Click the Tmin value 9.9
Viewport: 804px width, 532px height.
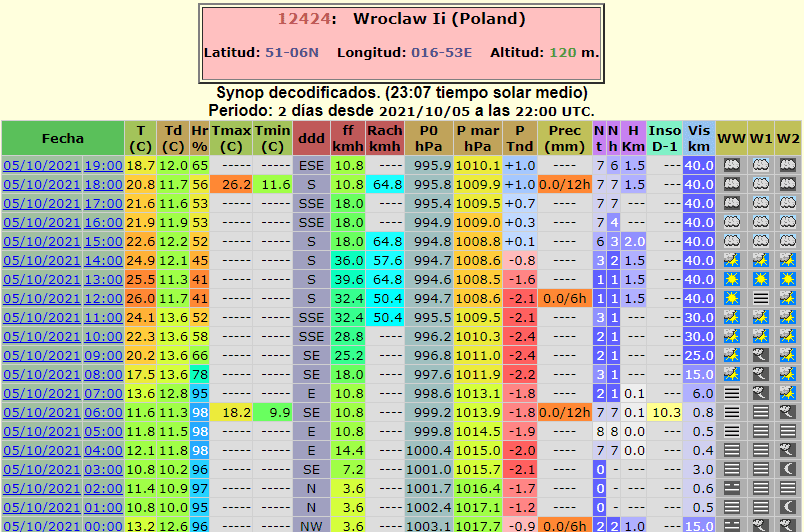272,412
